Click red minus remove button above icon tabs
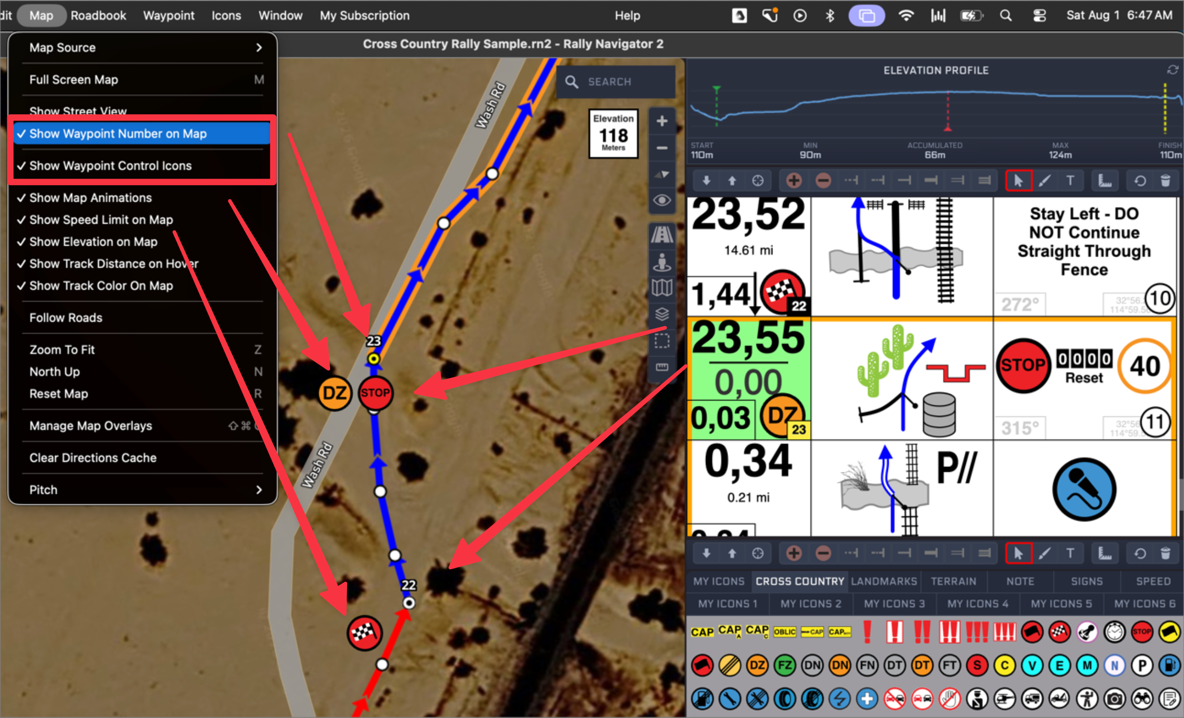 click(823, 553)
